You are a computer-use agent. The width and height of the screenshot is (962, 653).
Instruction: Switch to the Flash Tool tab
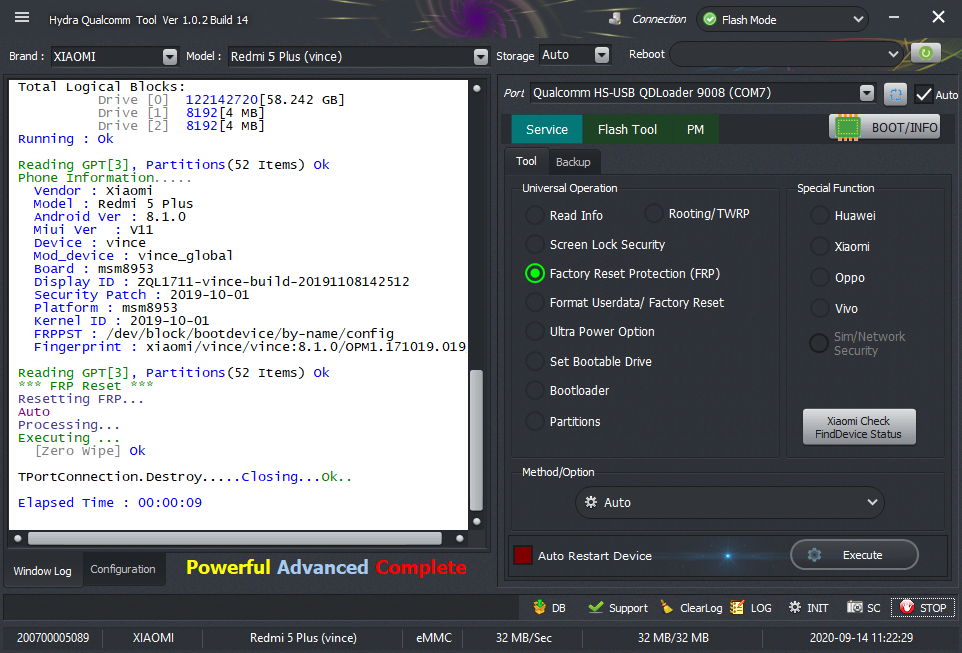(627, 129)
